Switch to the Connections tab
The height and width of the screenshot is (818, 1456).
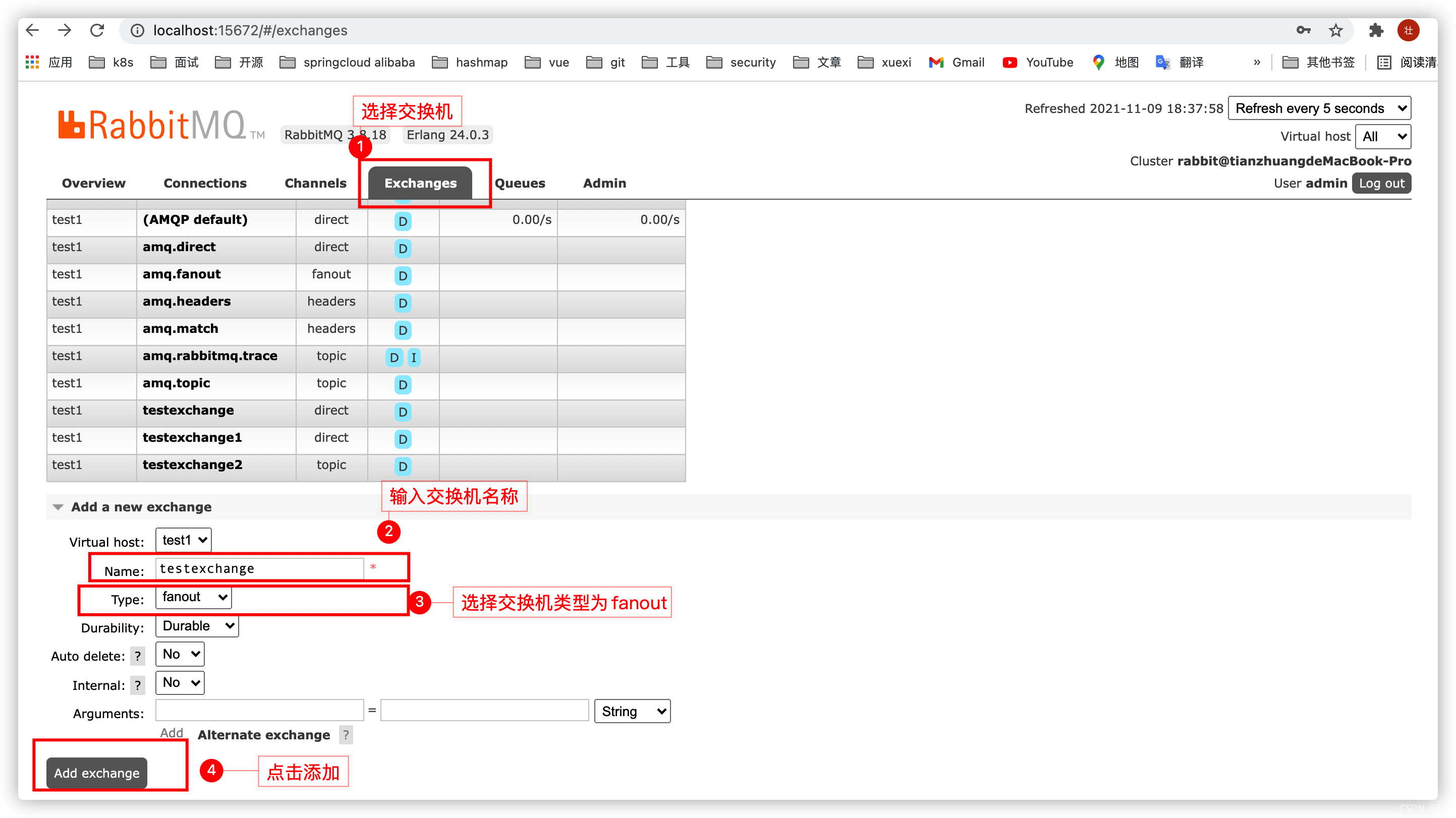pyautogui.click(x=205, y=183)
